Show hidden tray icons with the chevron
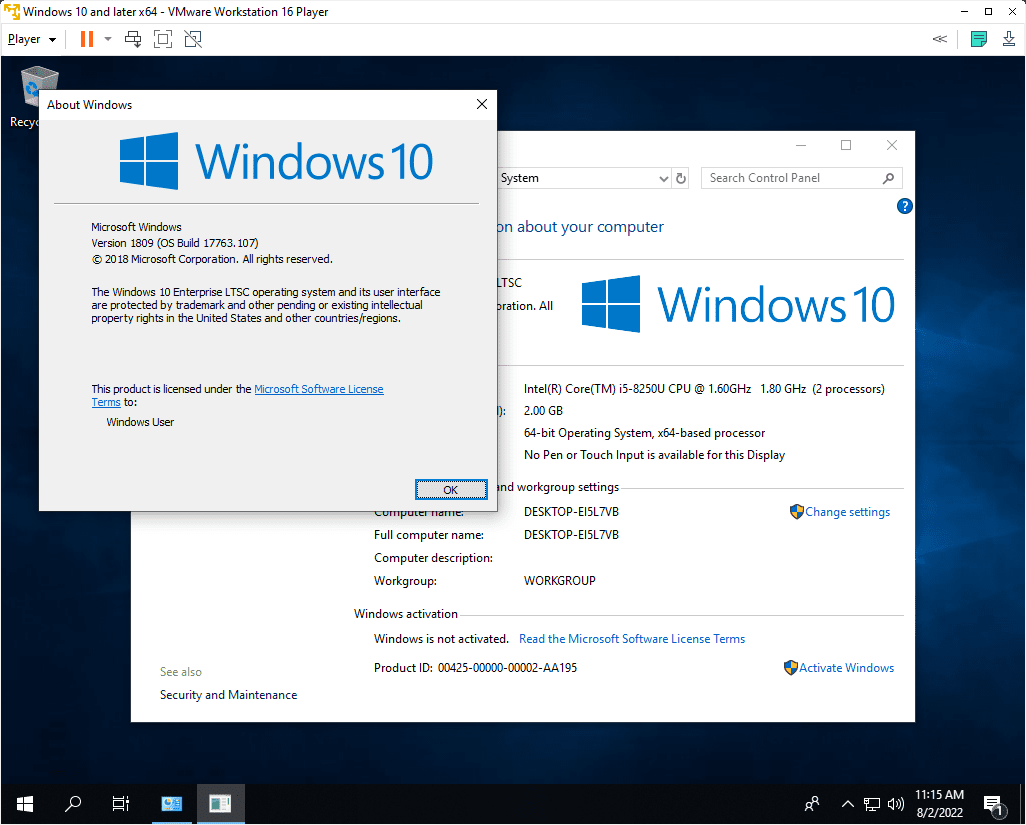The image size is (1026, 825). 847,803
